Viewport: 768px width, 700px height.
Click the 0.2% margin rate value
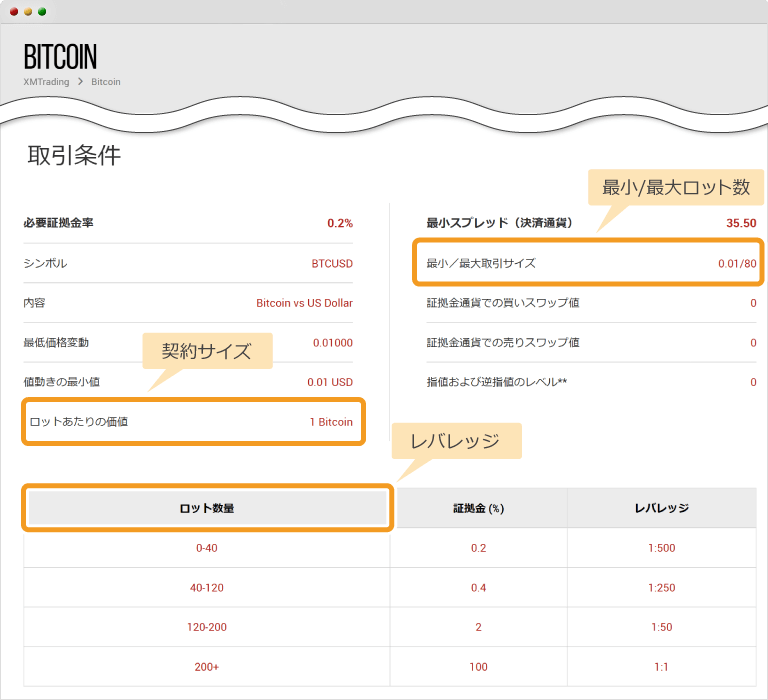click(340, 223)
